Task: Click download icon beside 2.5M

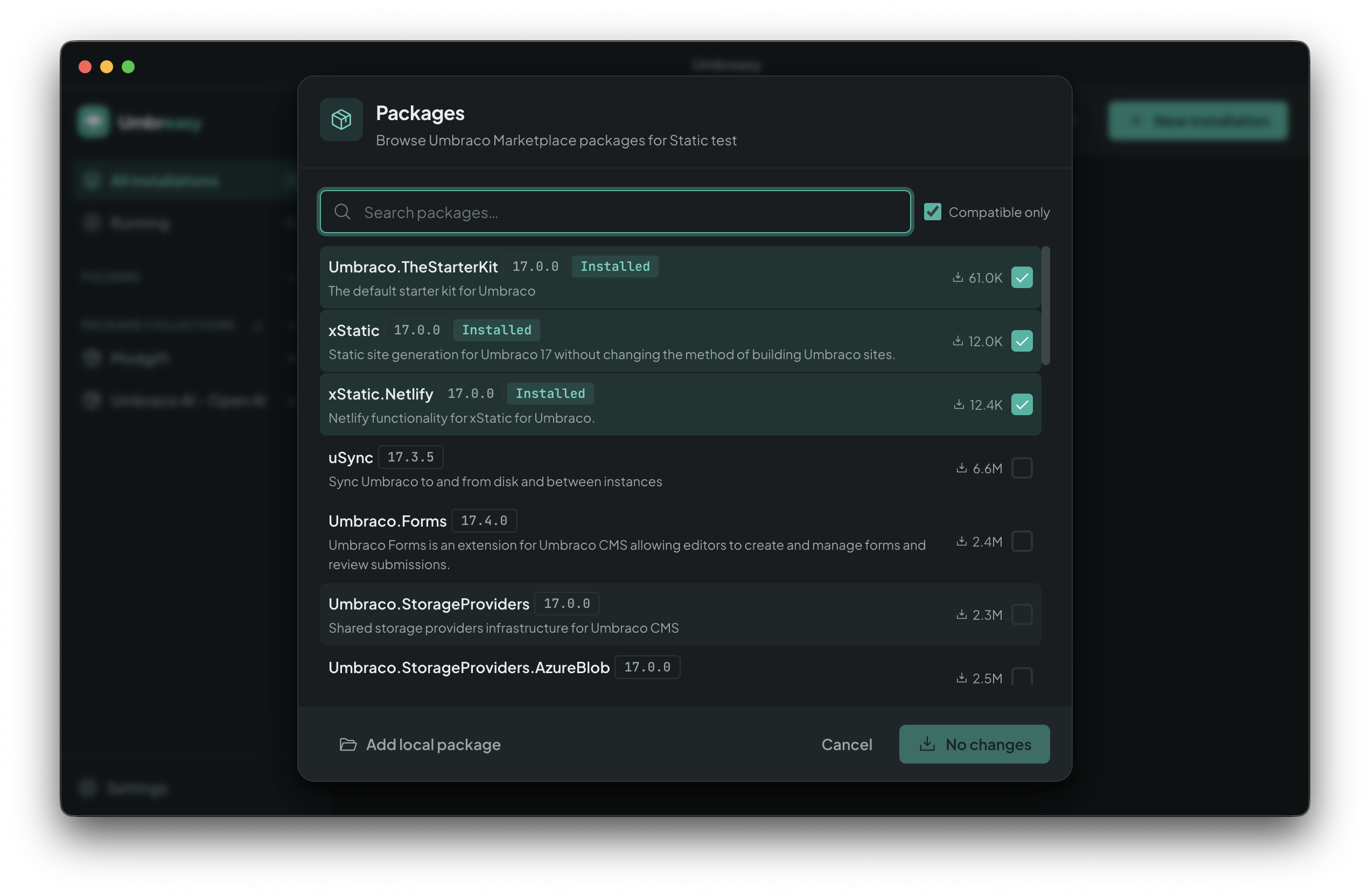Action: point(961,678)
